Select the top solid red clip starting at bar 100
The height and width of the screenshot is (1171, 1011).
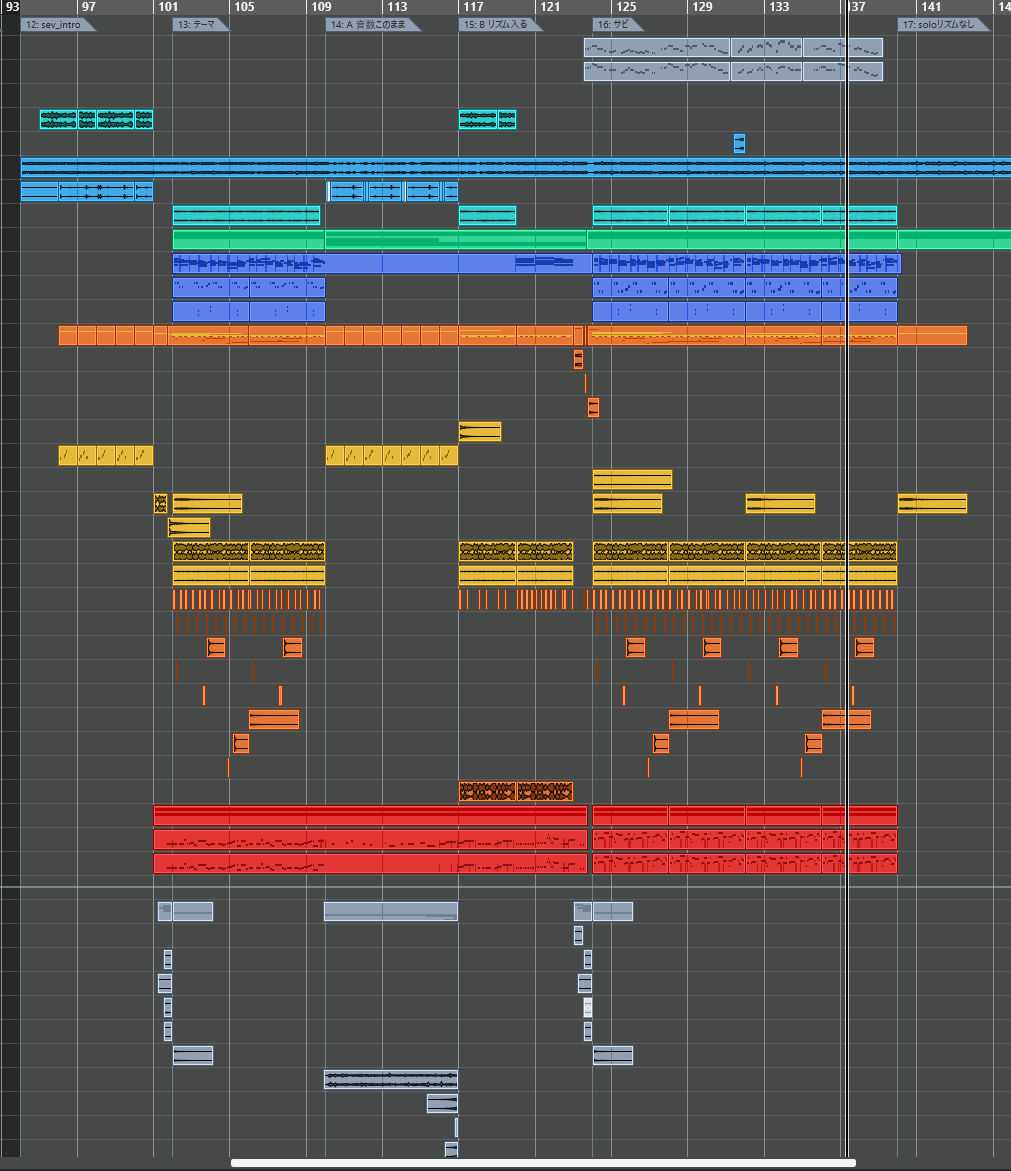click(x=370, y=816)
